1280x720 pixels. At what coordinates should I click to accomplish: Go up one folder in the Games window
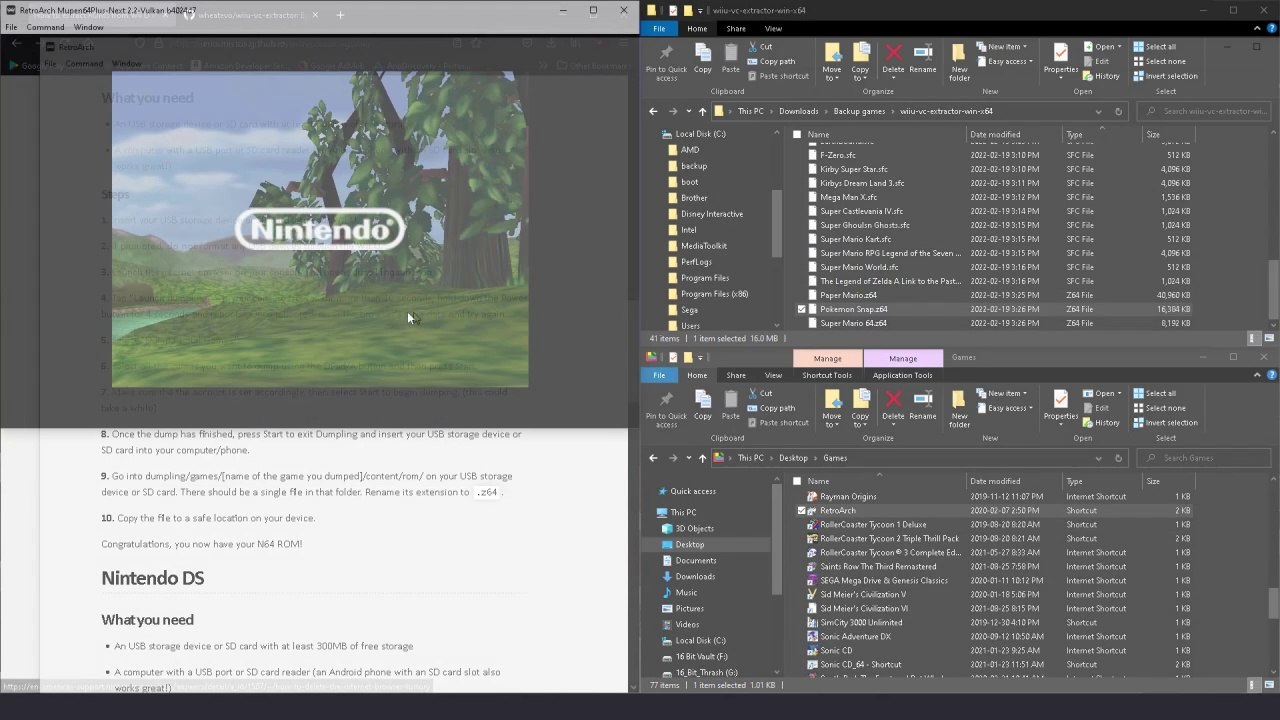pos(702,458)
